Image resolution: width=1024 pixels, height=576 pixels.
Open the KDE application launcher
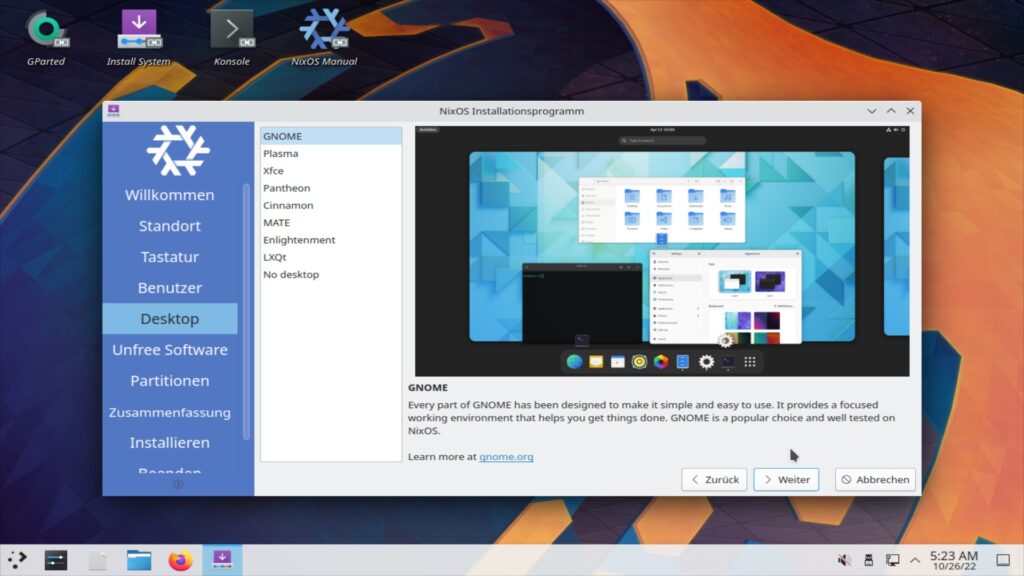tap(17, 560)
